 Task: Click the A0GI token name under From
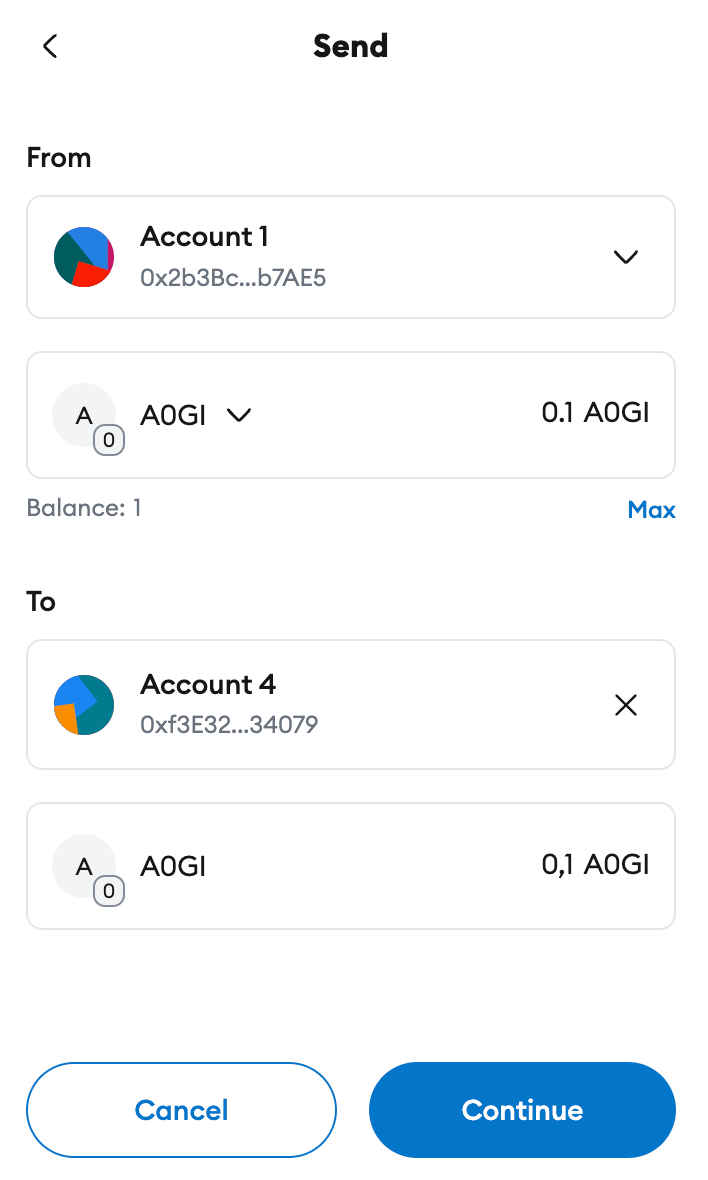coord(173,415)
